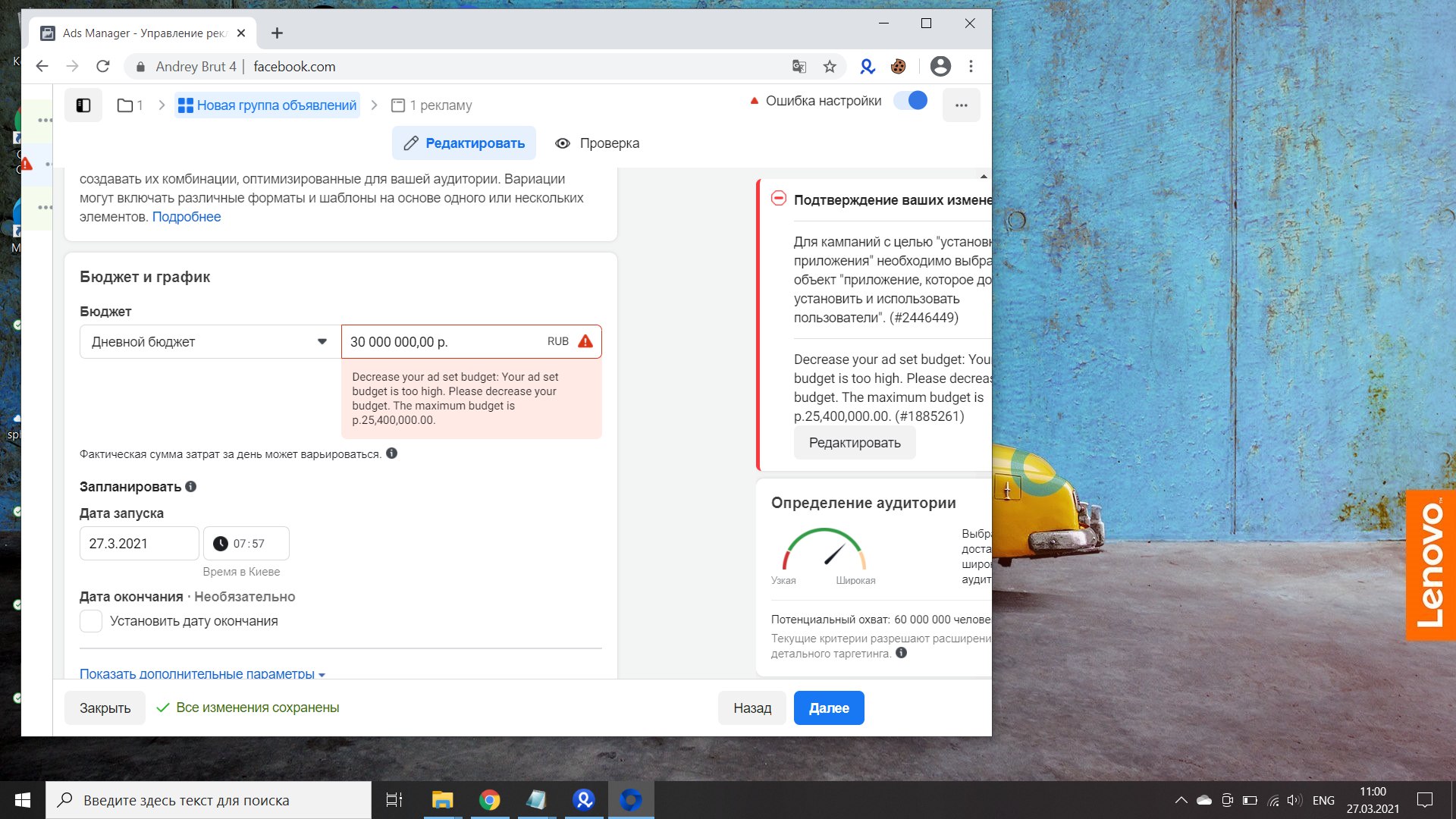Click the start date field 27.3.2021
1456x819 pixels.
click(140, 544)
